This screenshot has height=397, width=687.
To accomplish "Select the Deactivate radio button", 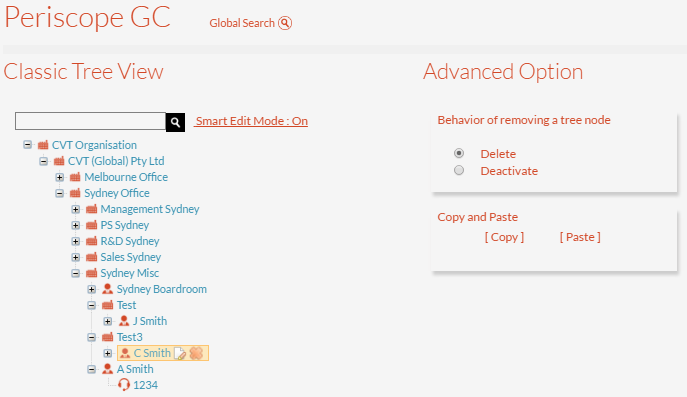I will [x=459, y=170].
